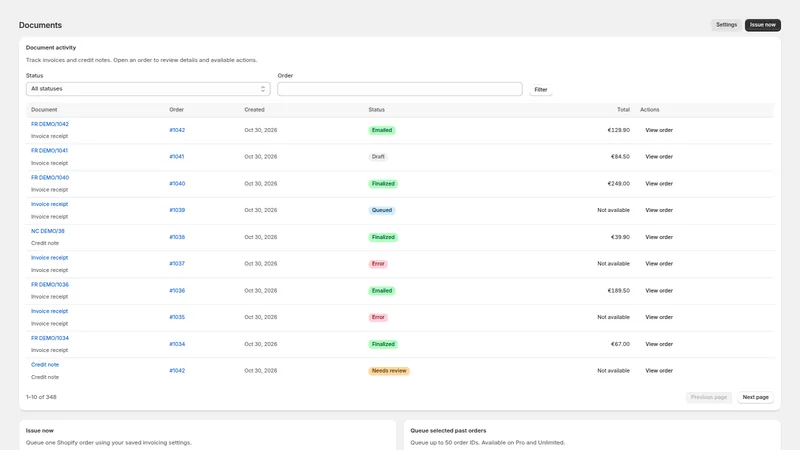Click the Error badge for order #1037
The image size is (800, 450).
pos(378,264)
